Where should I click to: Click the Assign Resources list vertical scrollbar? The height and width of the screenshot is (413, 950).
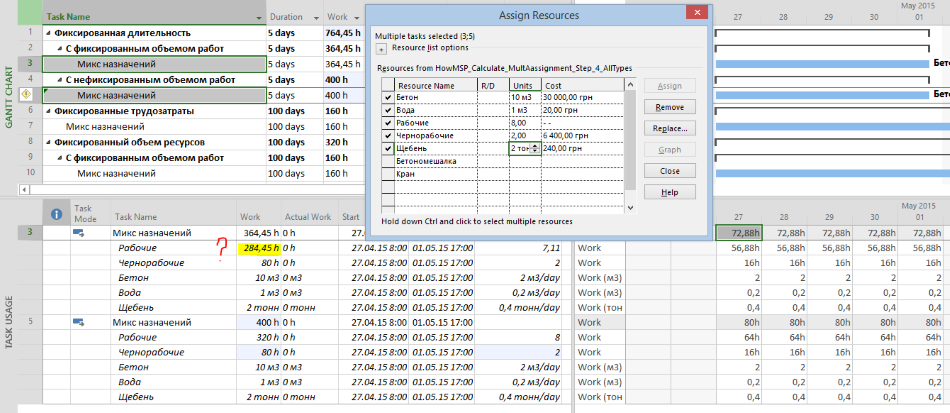click(629, 145)
